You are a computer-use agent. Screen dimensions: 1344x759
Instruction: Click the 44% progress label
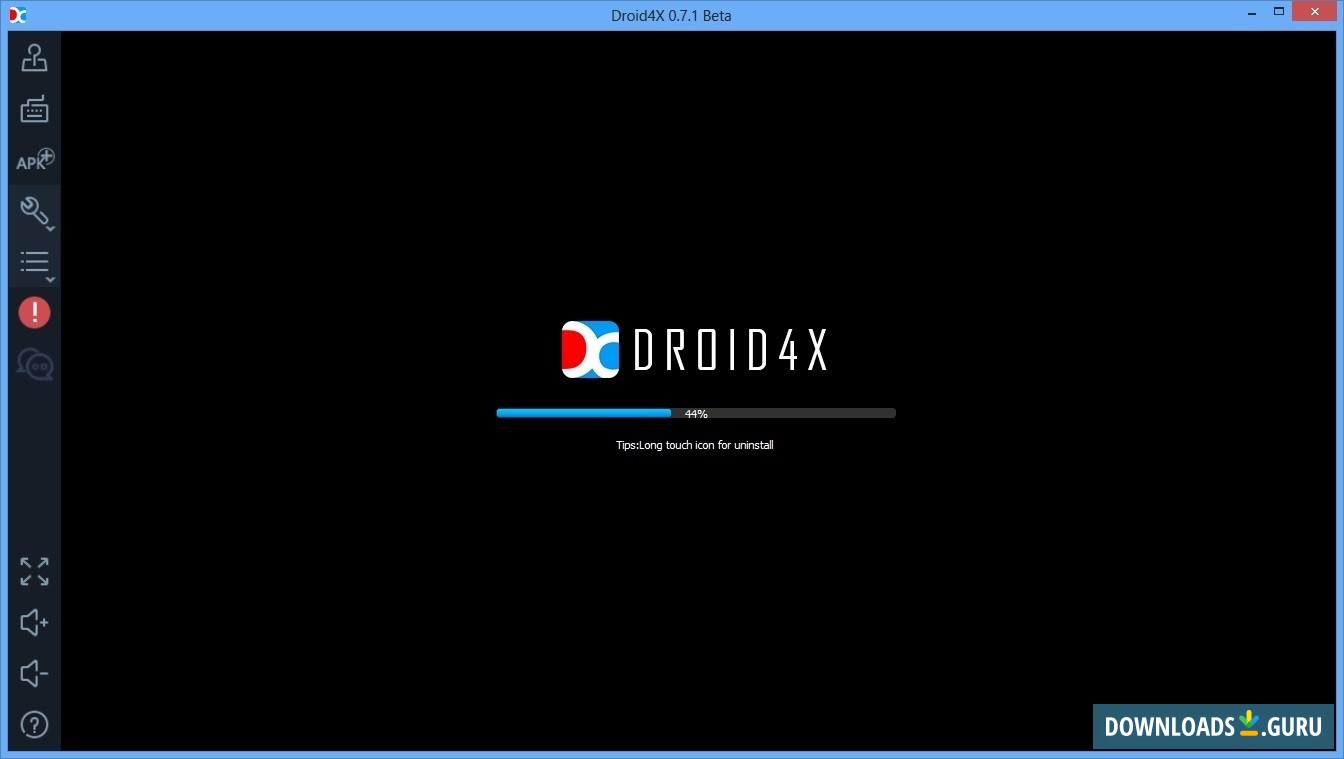(x=696, y=413)
